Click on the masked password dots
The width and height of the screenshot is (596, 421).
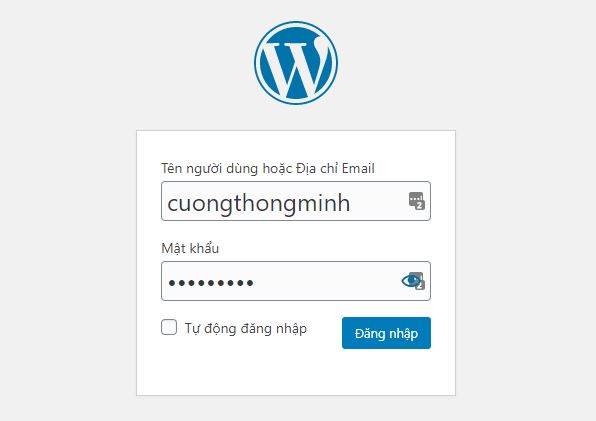tap(211, 283)
